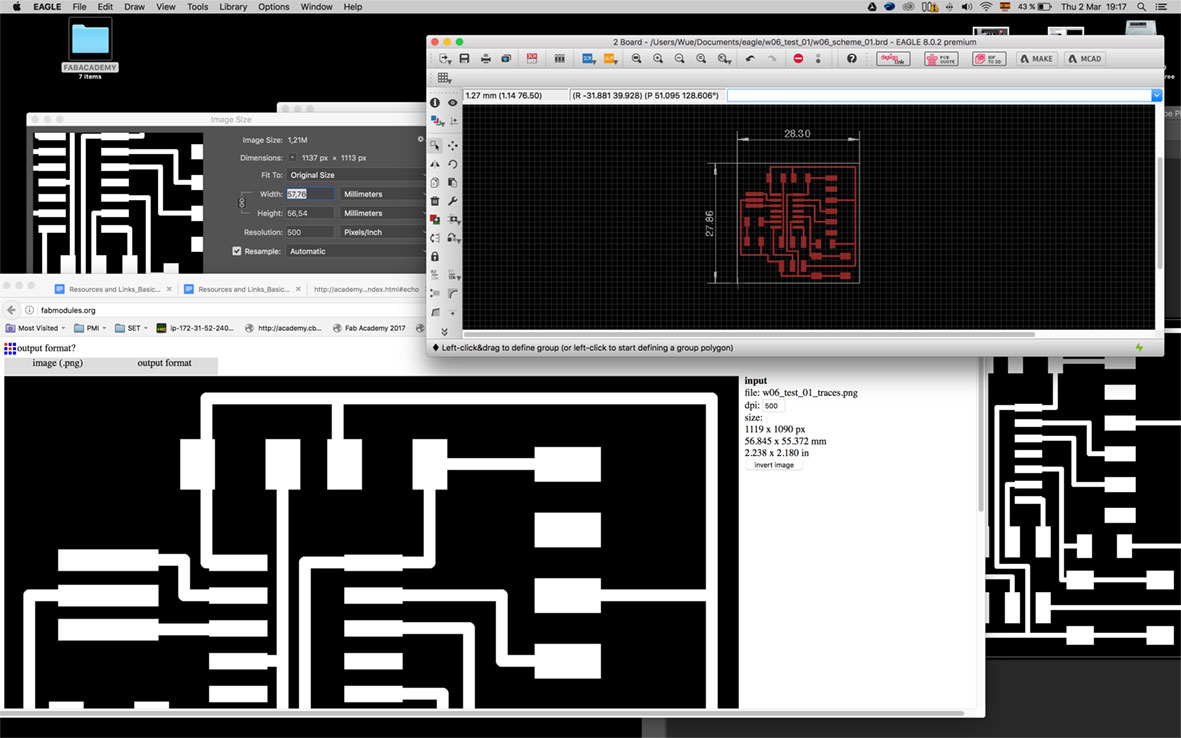The height and width of the screenshot is (738, 1181).
Task: Open the Fit To Original Size dropdown
Action: pyautogui.click(x=356, y=175)
